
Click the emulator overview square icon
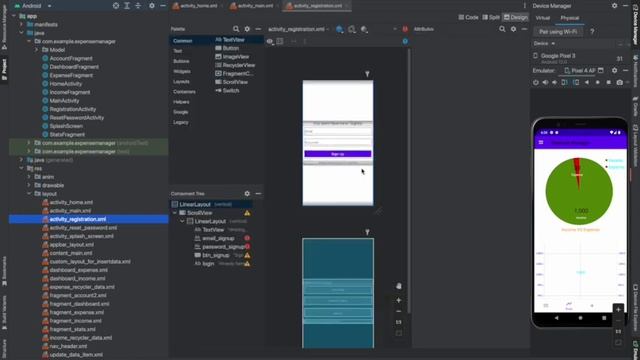point(609,82)
